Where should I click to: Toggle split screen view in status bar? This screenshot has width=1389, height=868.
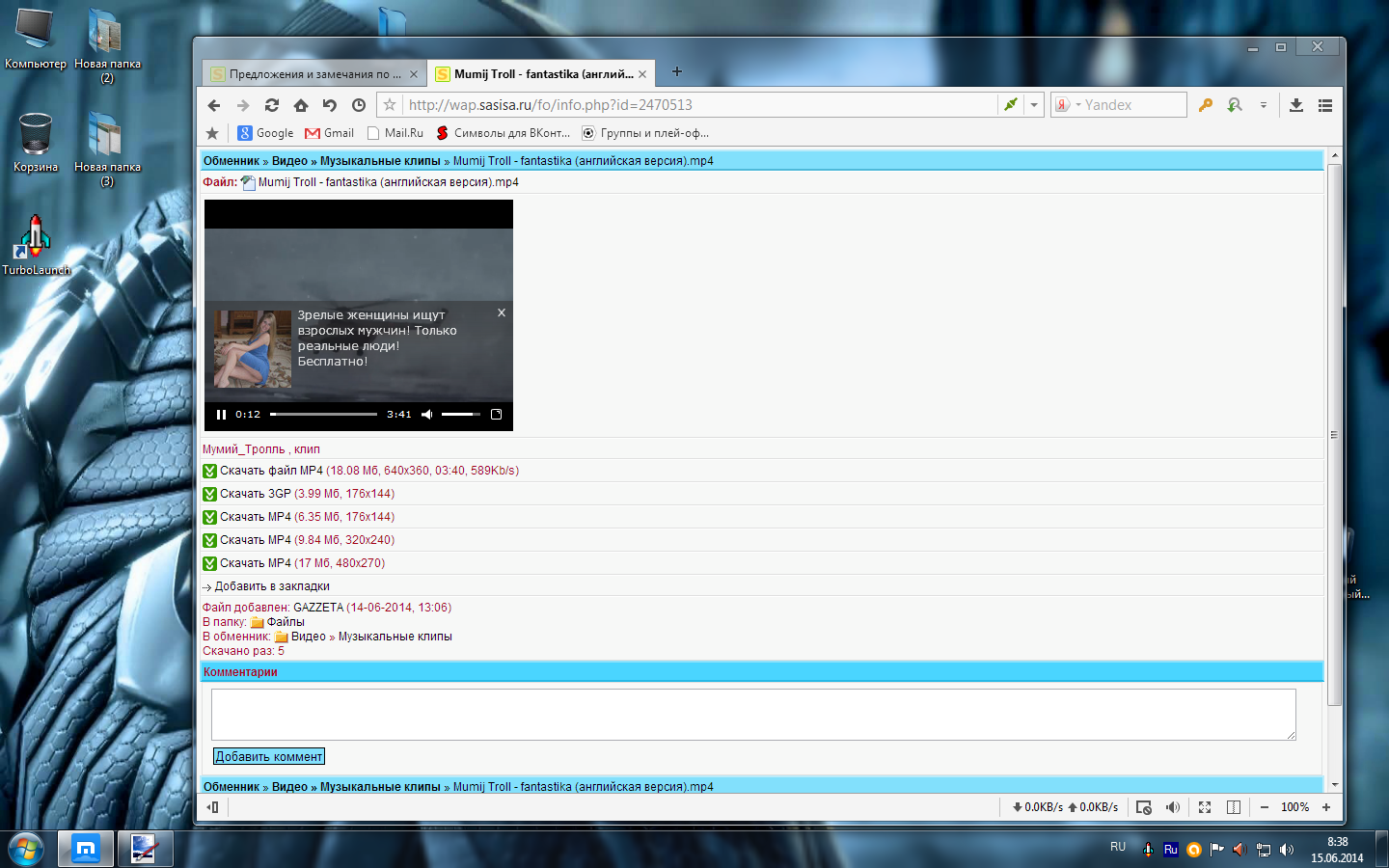(1234, 807)
